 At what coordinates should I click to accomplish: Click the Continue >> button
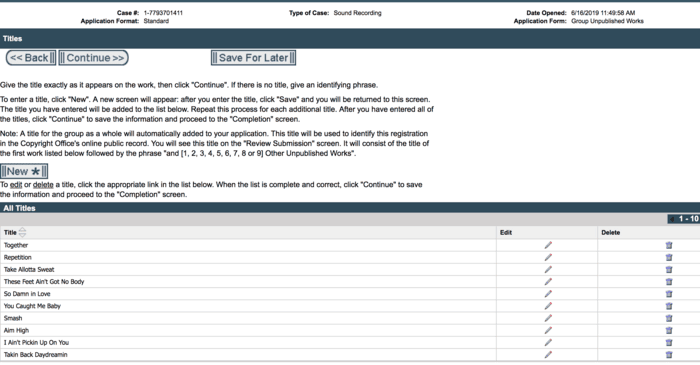[x=94, y=58]
